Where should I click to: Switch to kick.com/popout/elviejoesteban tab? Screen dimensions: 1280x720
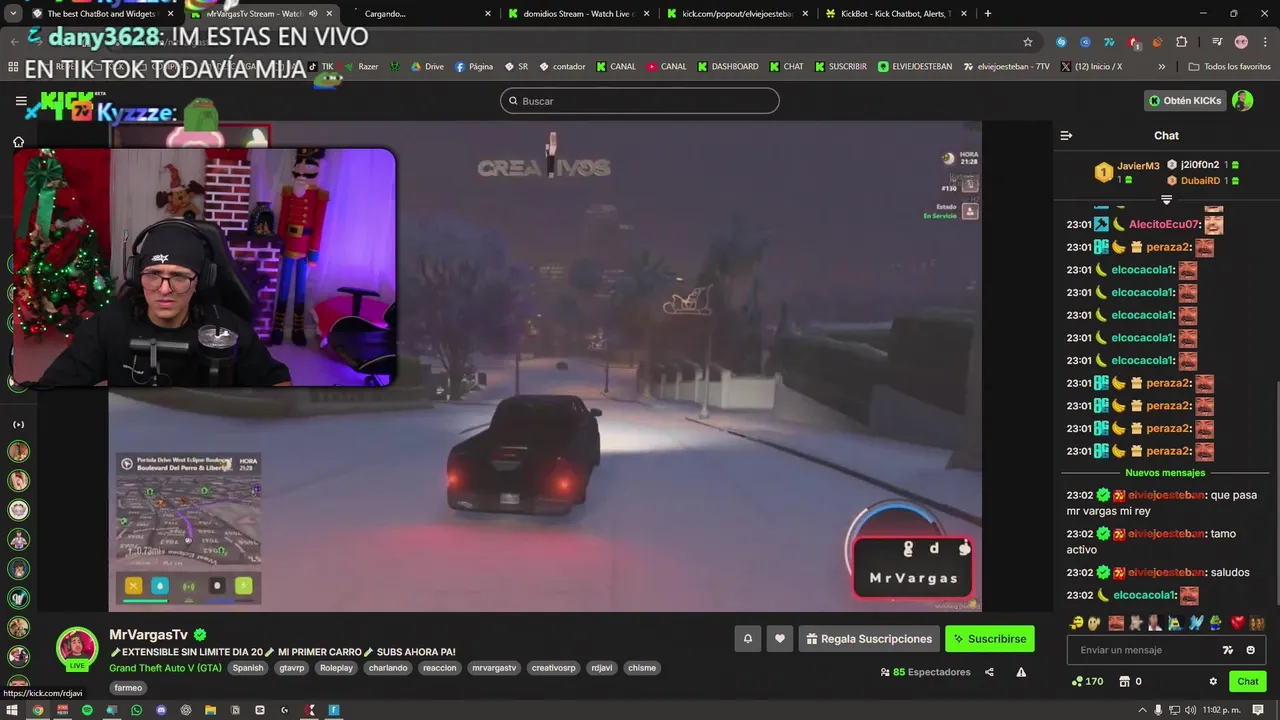coord(738,14)
